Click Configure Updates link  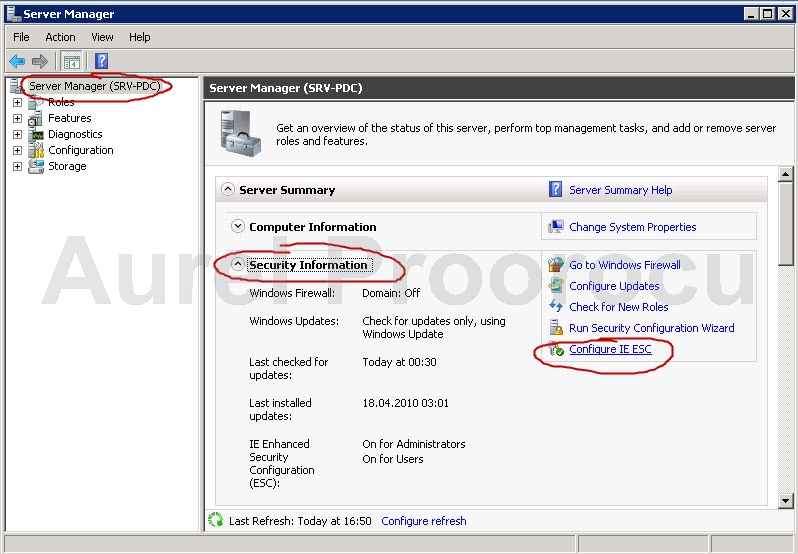(614, 286)
